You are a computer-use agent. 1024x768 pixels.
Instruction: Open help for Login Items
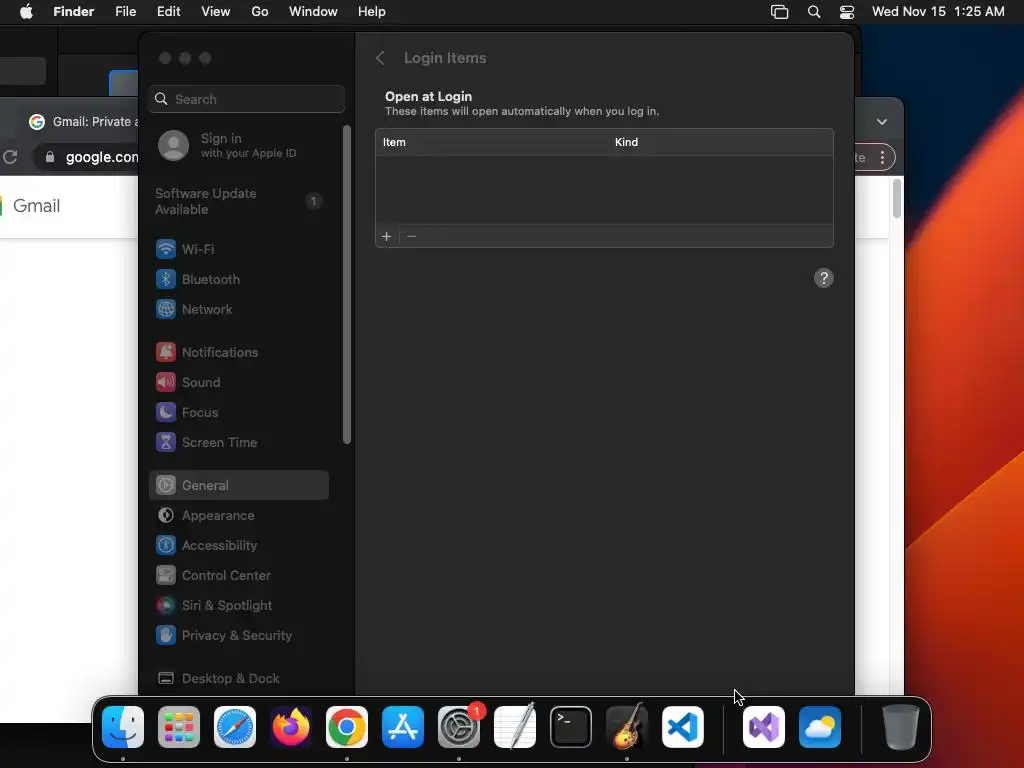pyautogui.click(x=824, y=278)
